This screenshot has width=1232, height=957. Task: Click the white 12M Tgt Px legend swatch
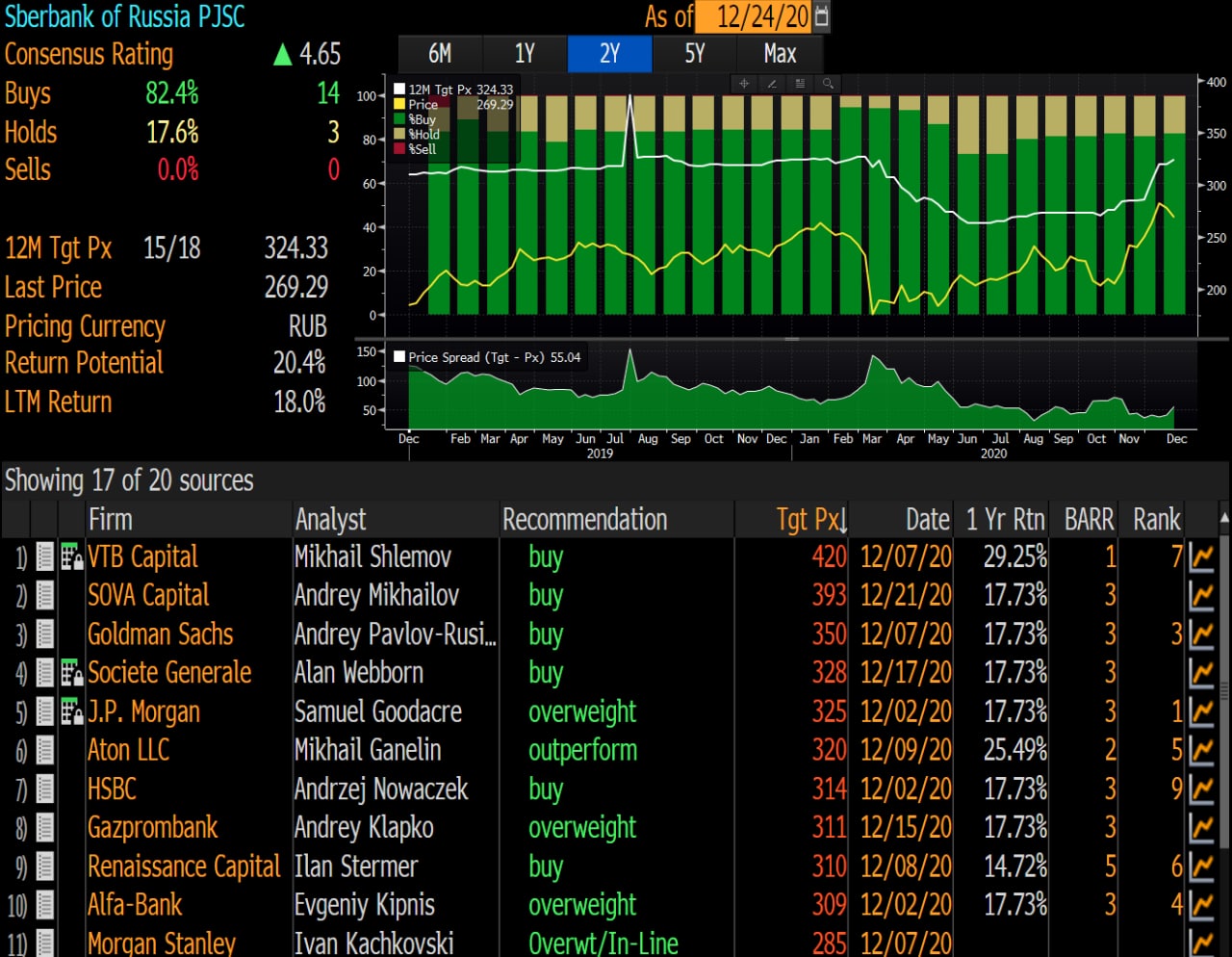(399, 90)
